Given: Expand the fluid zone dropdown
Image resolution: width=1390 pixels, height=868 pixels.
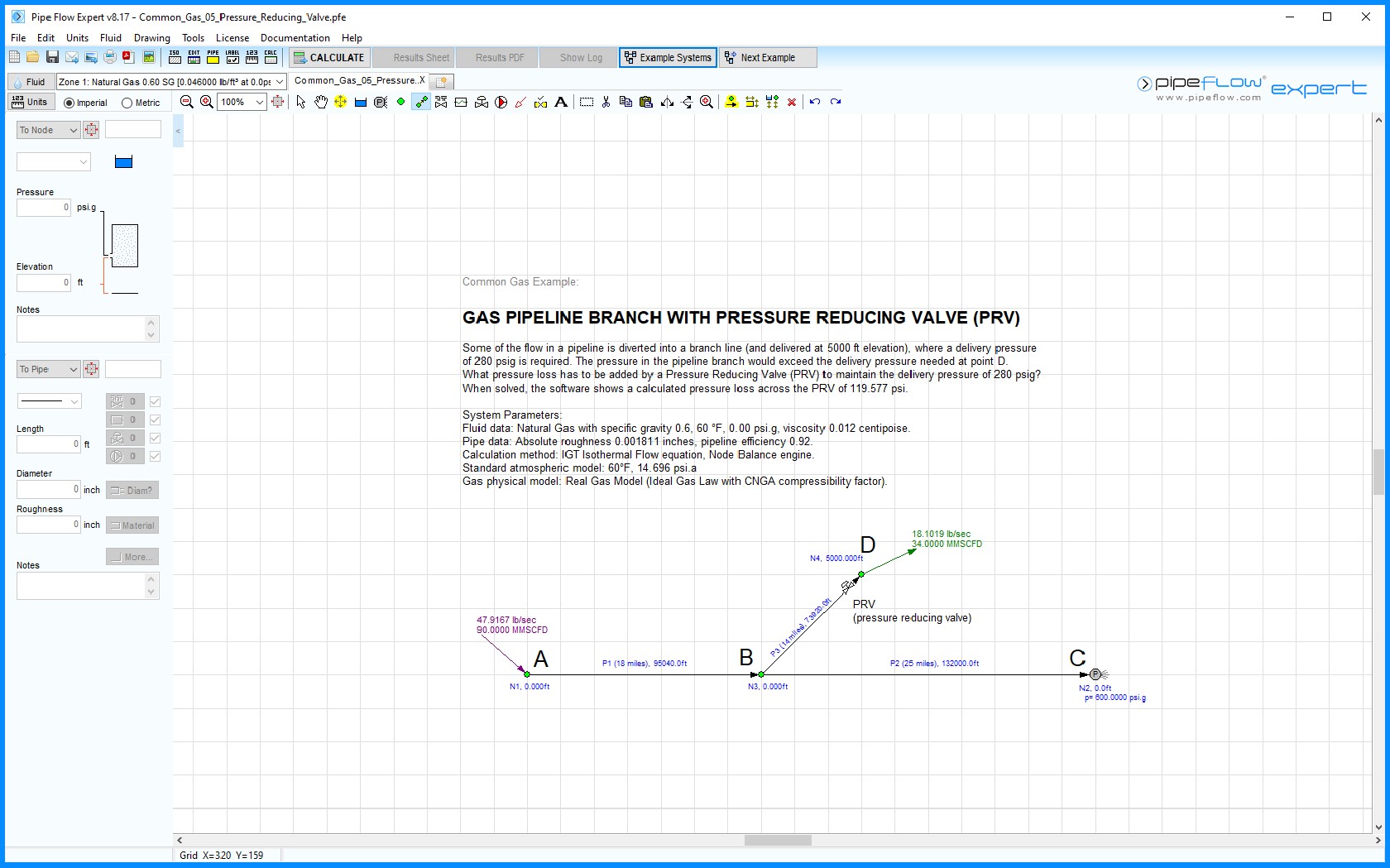Looking at the screenshot, I should point(280,82).
